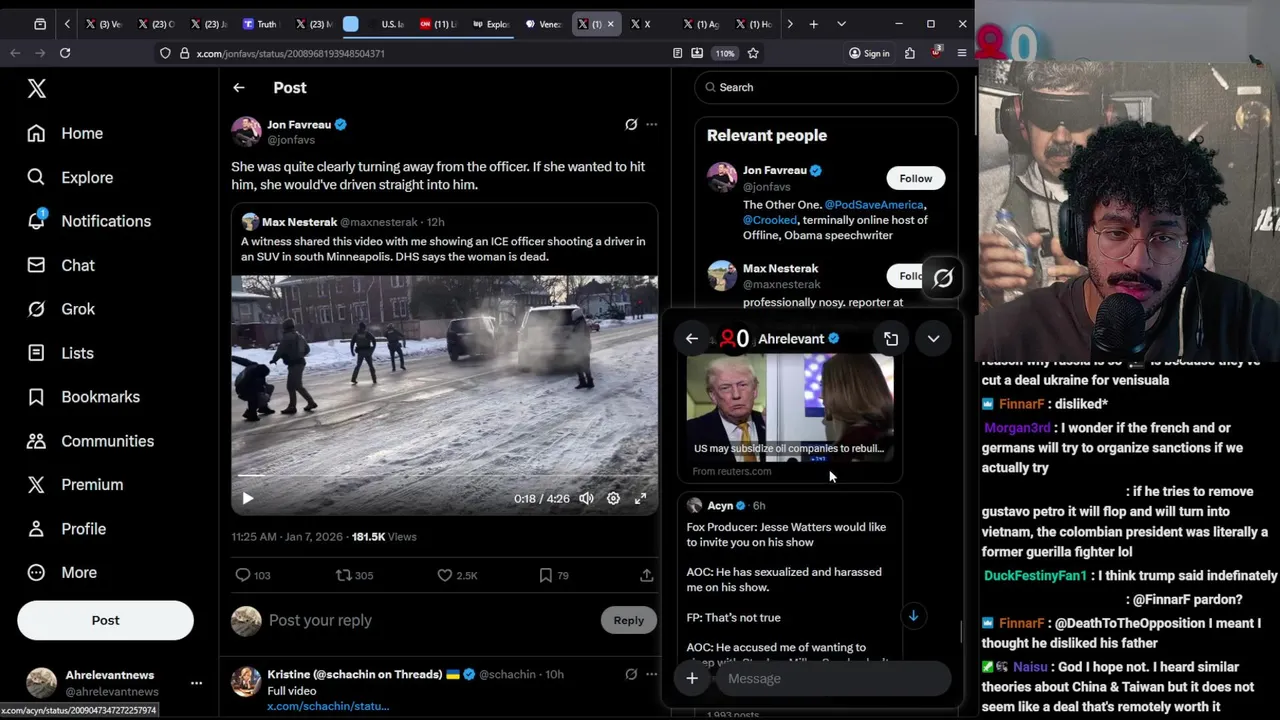Viewport: 1280px width, 720px height.
Task: Open Grok from the sidebar
Action: coord(61,309)
